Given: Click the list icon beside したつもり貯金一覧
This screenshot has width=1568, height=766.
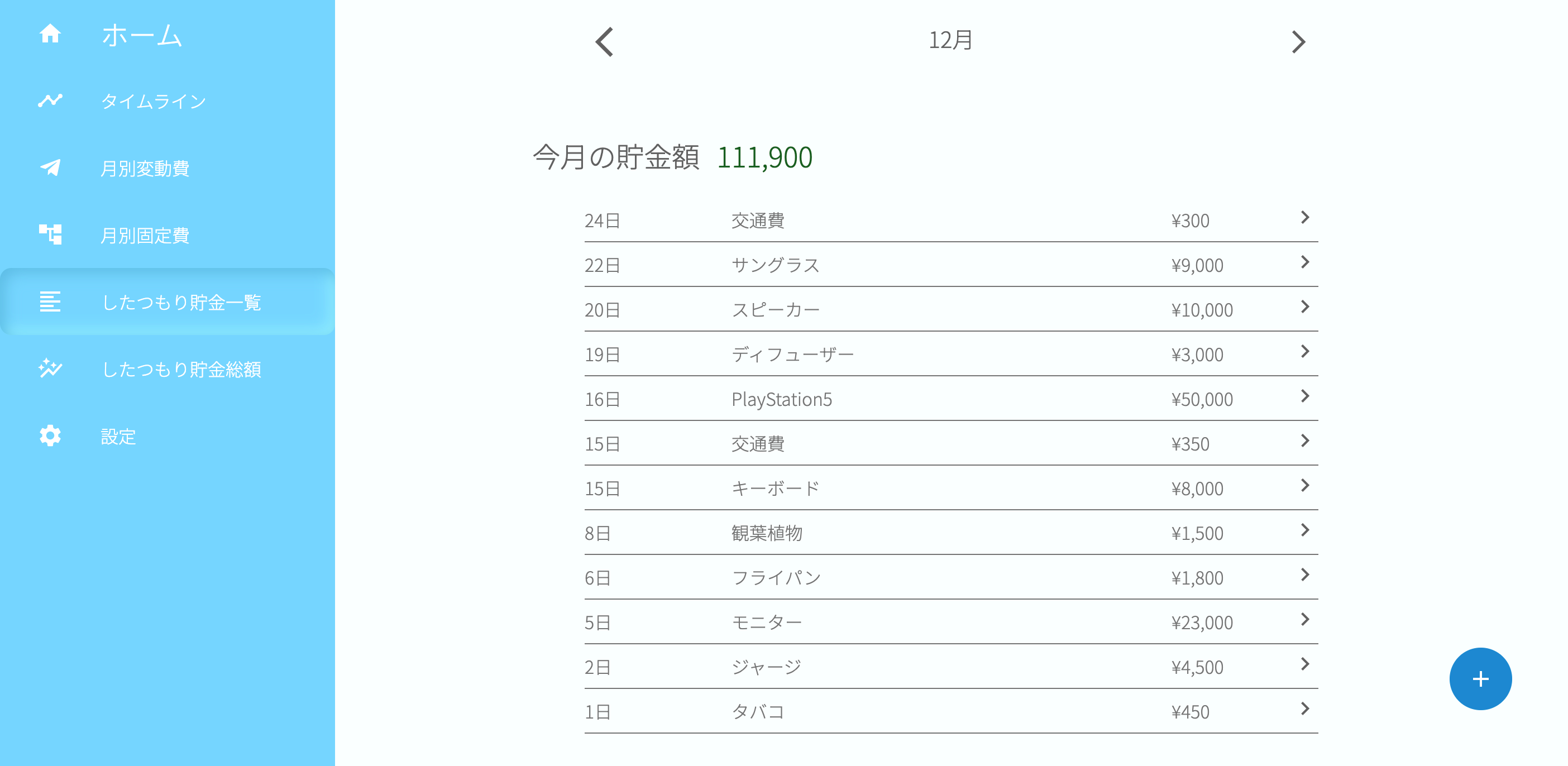Looking at the screenshot, I should pyautogui.click(x=50, y=302).
